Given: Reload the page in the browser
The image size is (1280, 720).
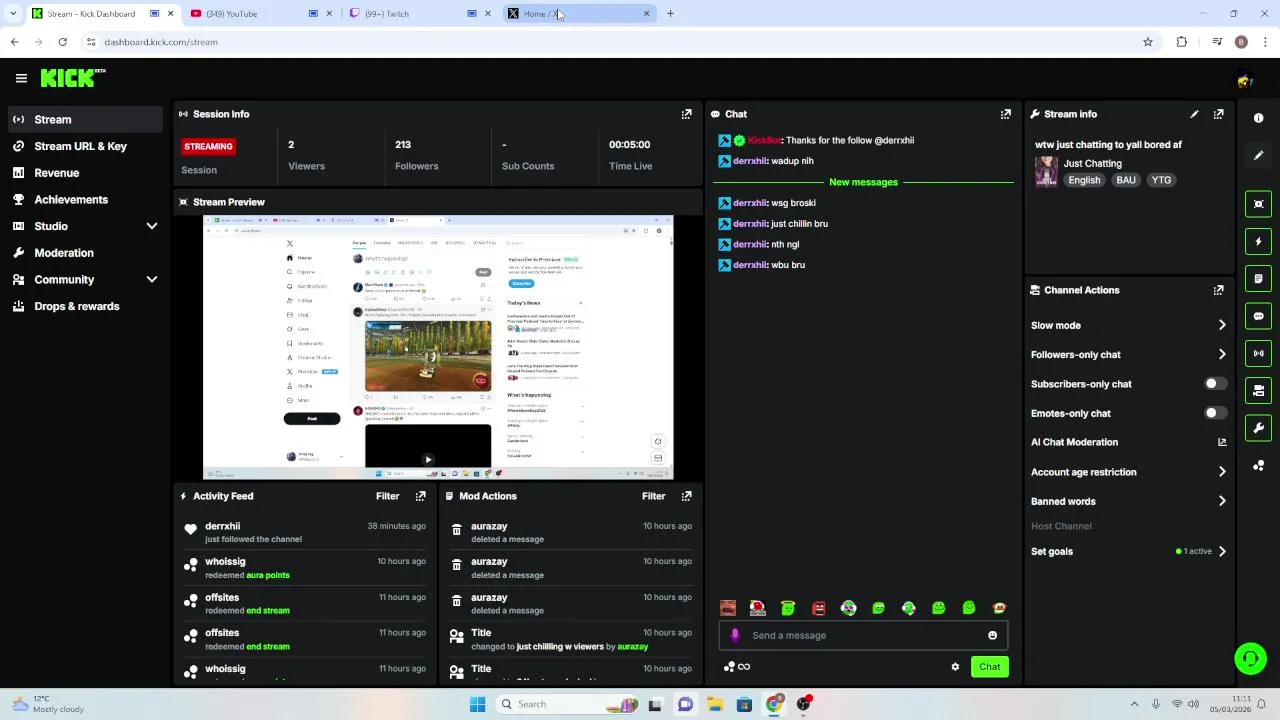Looking at the screenshot, I should [62, 42].
